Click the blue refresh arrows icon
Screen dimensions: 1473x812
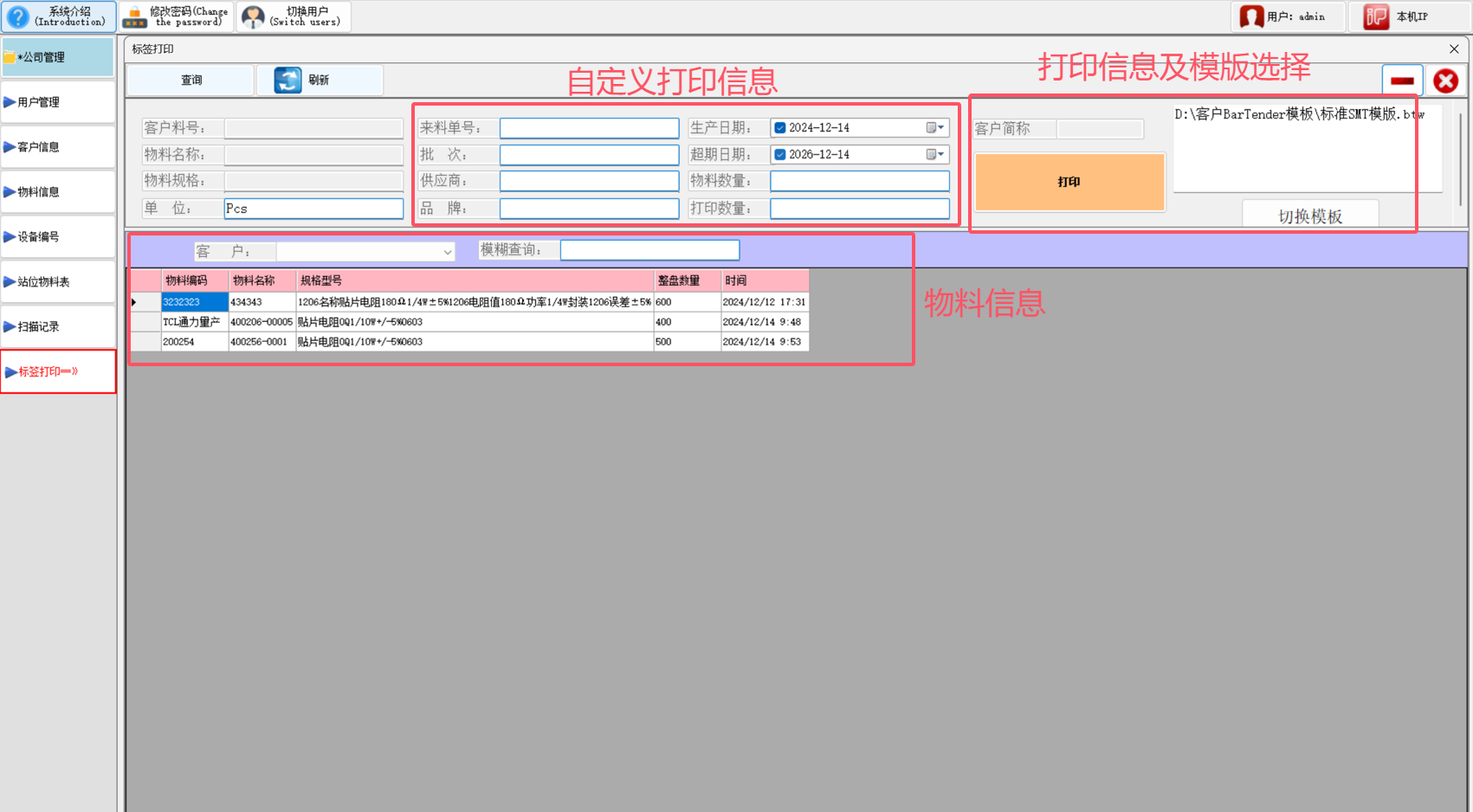click(x=287, y=80)
